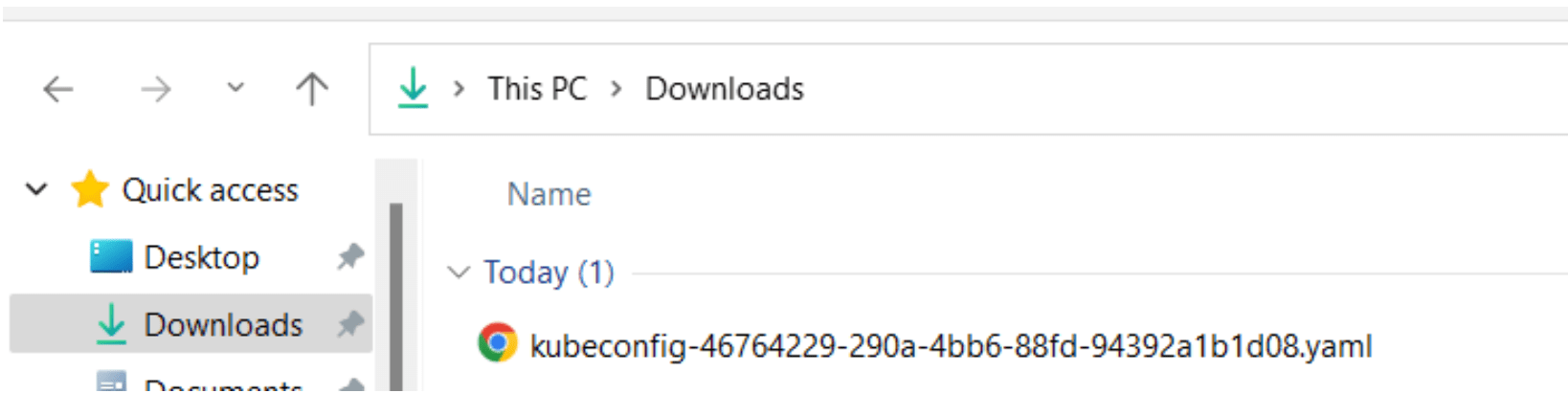Click the Chrome icon beside the kubeconfig file

(497, 343)
